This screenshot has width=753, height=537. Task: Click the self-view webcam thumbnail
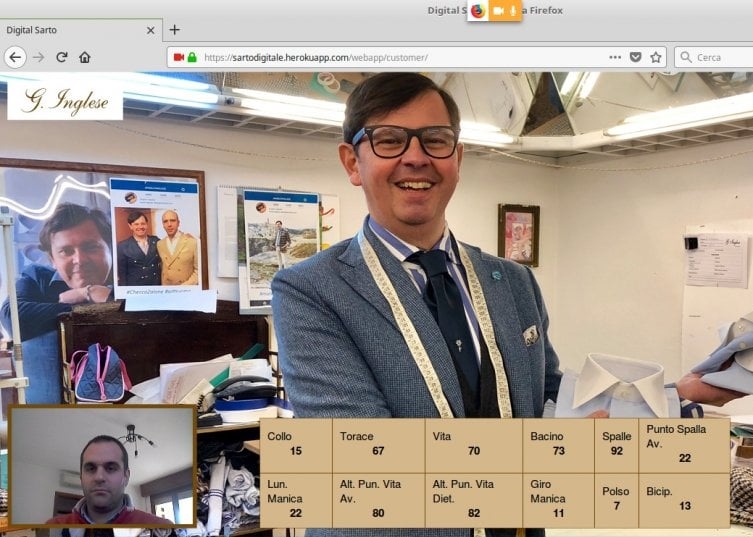point(102,466)
